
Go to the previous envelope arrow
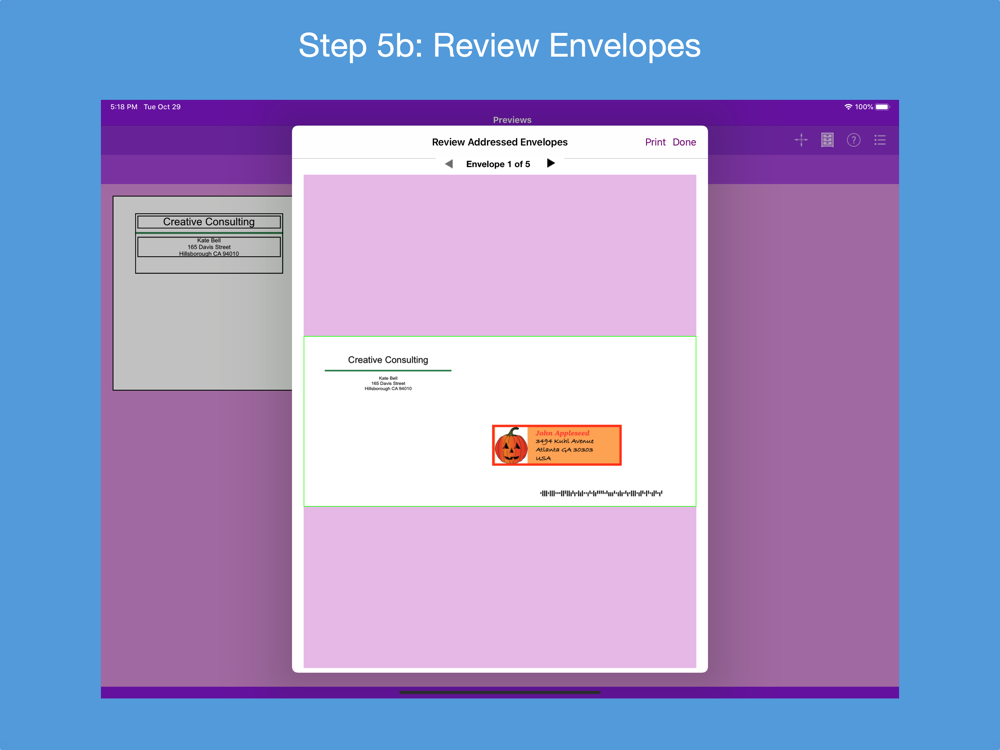(448, 164)
